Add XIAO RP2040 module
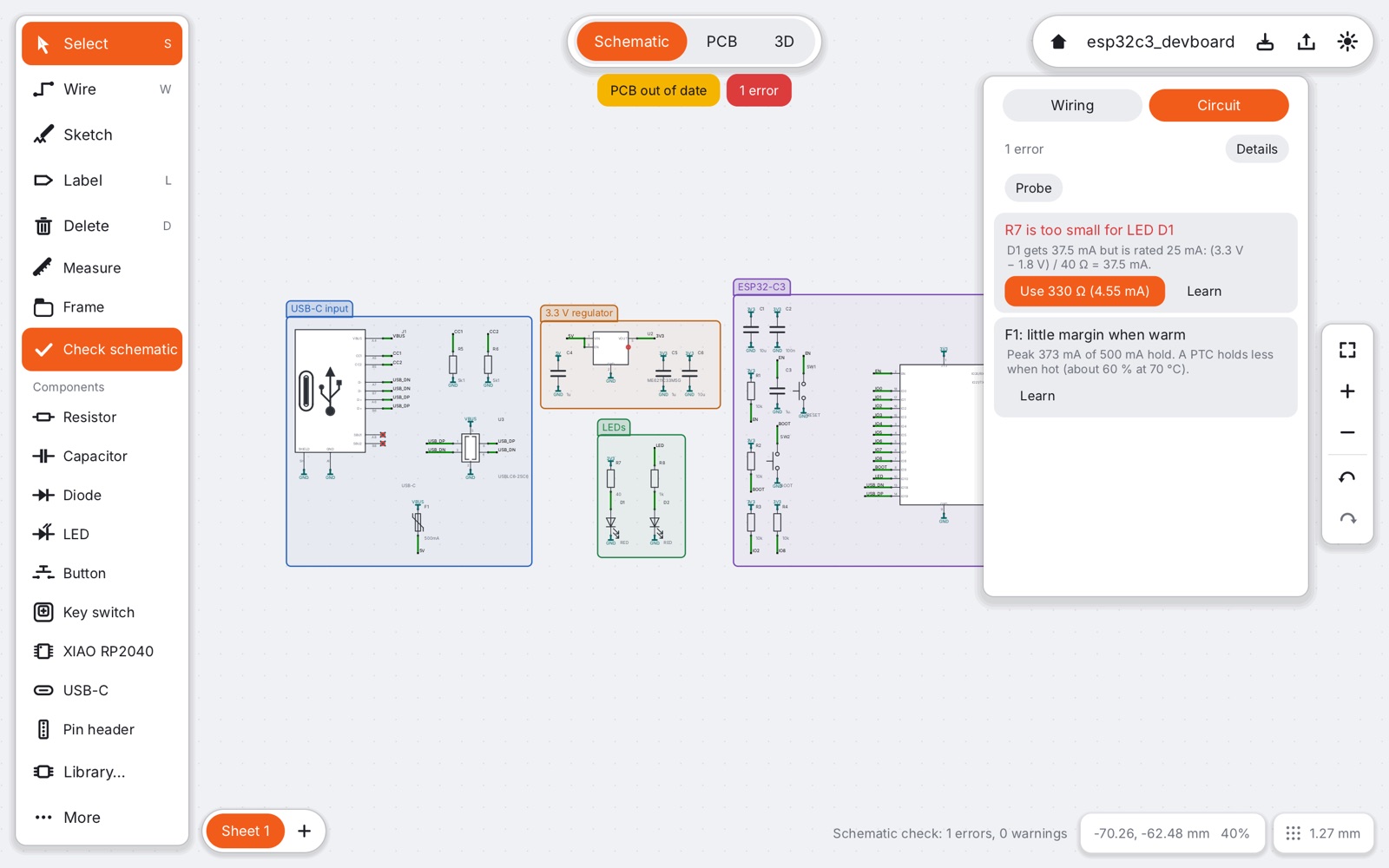 [102, 651]
